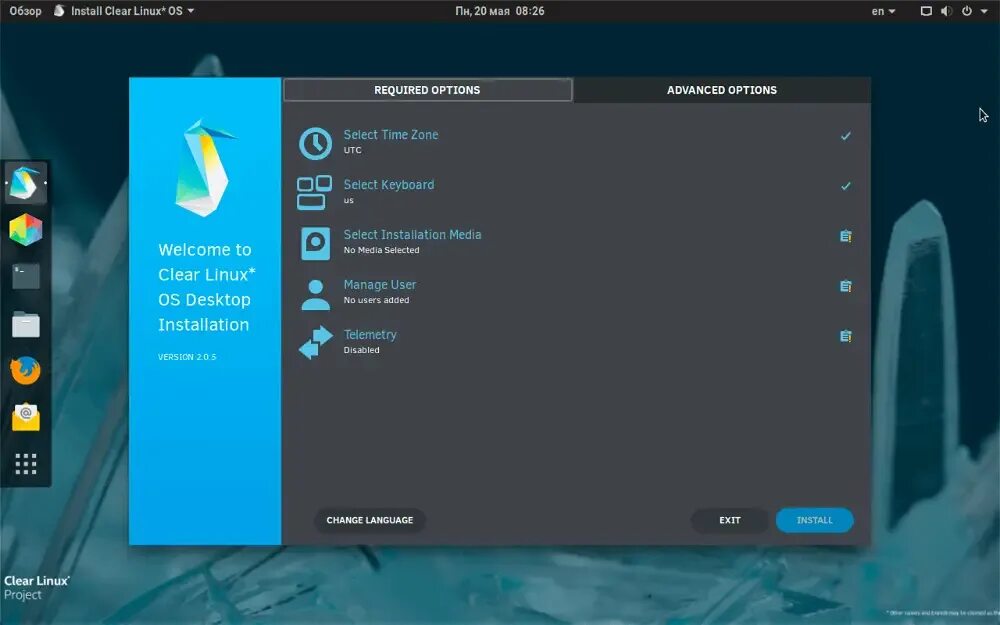Click the person icon for Manage User

[x=315, y=294]
